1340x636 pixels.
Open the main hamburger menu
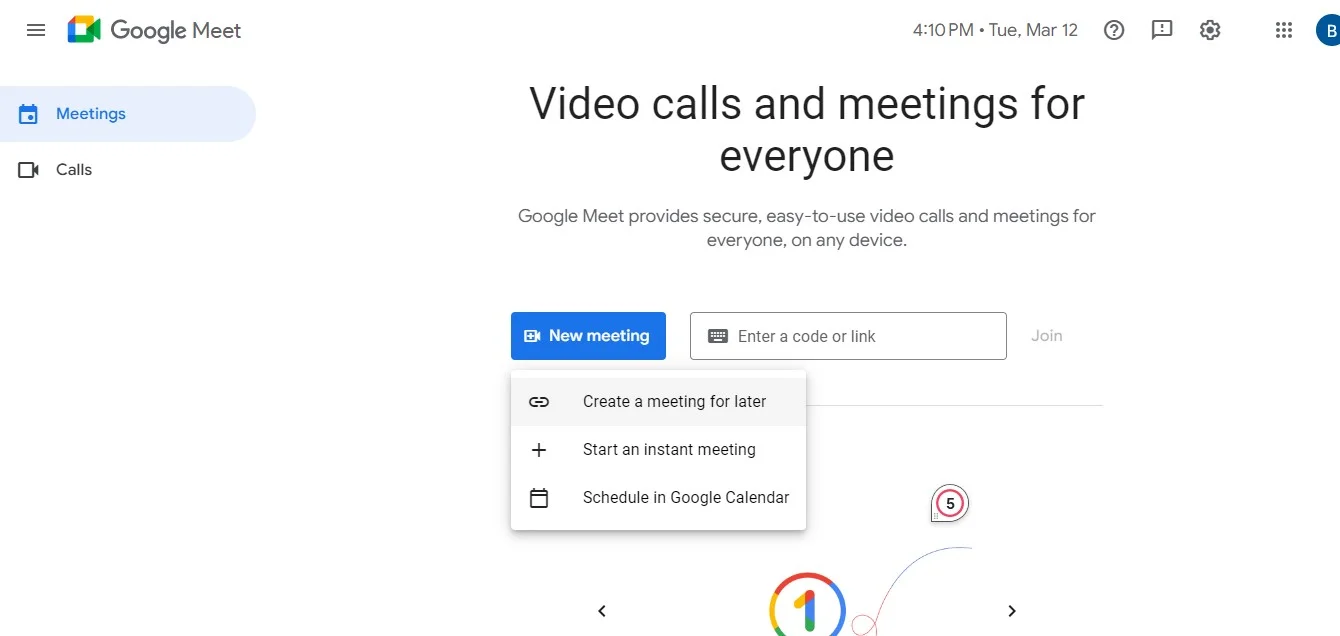[36, 30]
